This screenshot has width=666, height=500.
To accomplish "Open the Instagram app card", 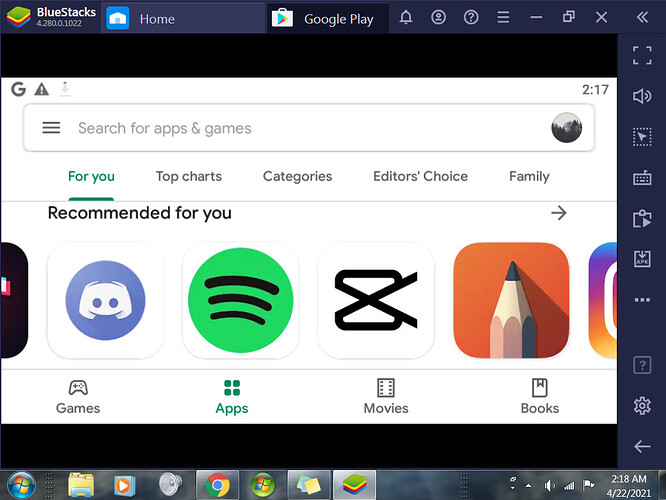I will tap(603, 300).
